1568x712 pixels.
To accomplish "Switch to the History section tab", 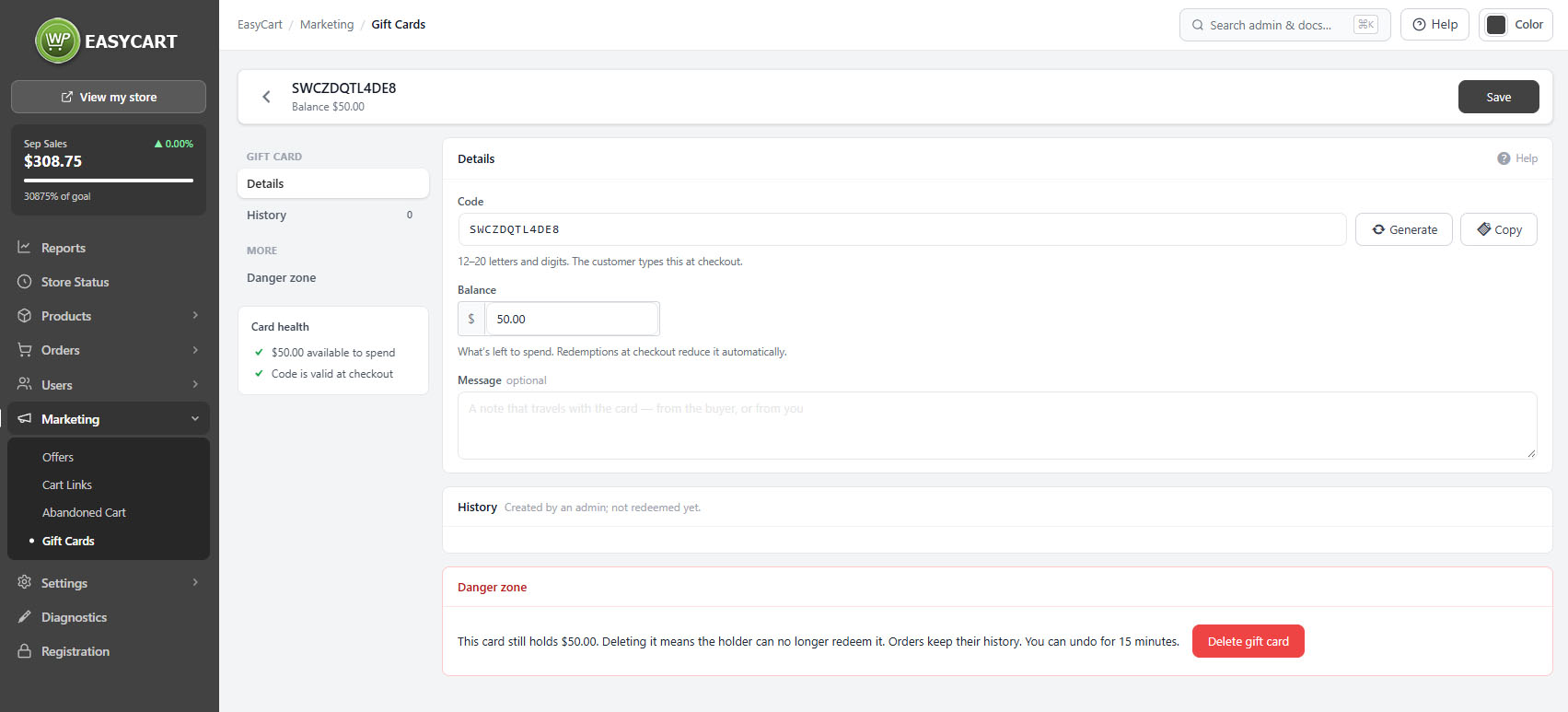I will (333, 215).
